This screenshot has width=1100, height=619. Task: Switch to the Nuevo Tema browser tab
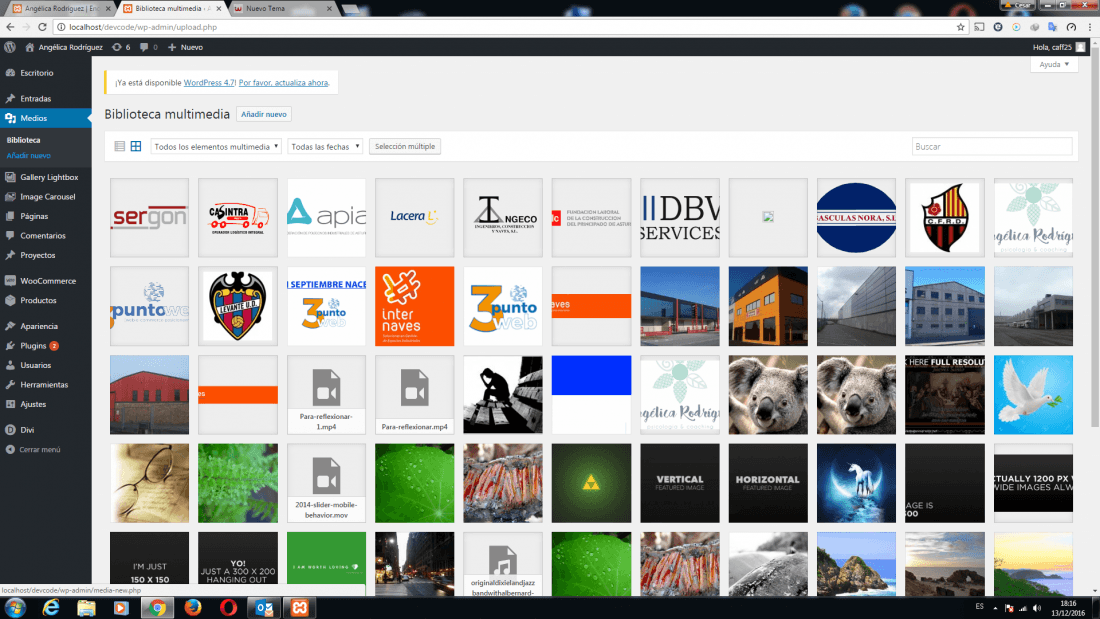(x=281, y=8)
